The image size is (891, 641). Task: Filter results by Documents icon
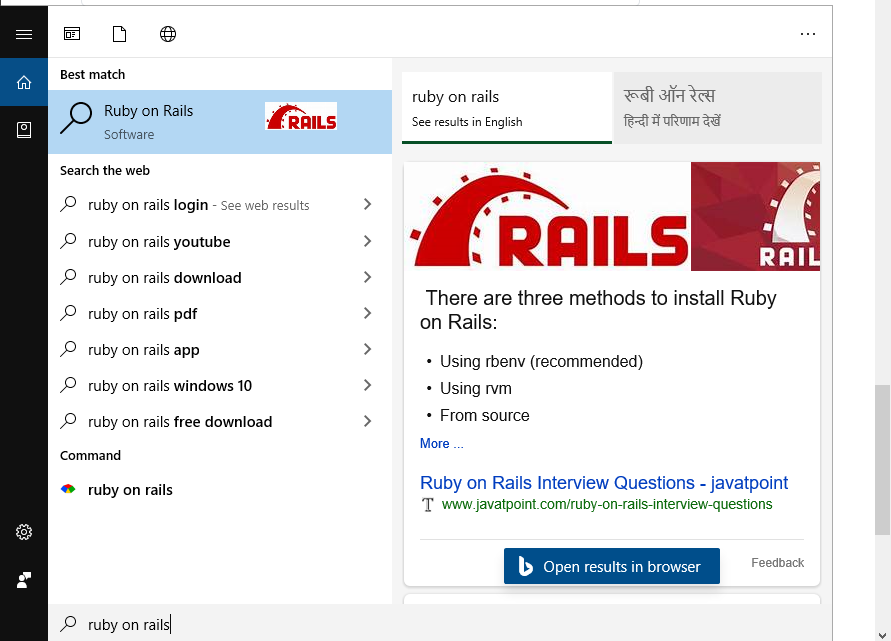119,34
